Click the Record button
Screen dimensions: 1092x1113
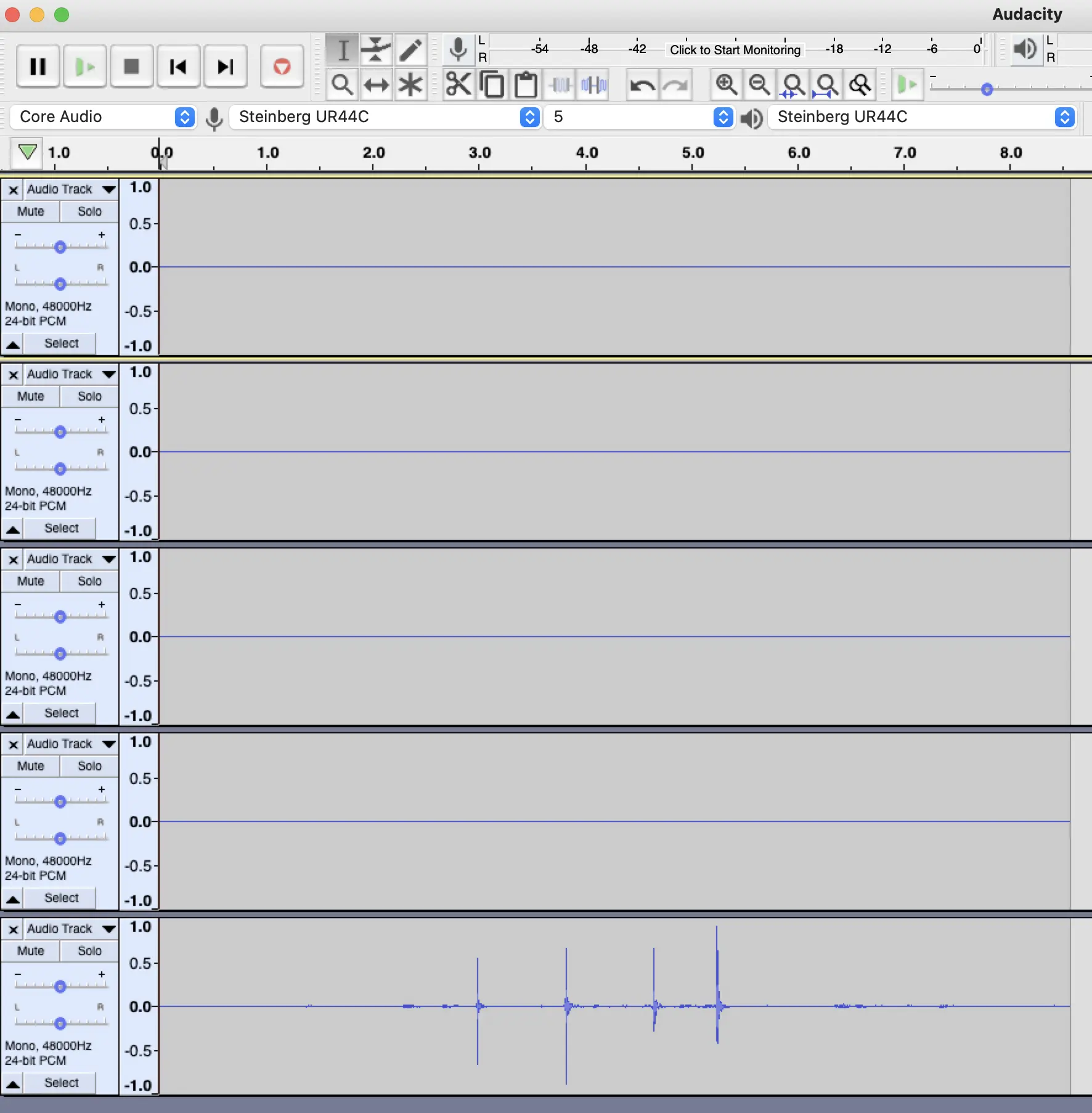click(x=282, y=67)
